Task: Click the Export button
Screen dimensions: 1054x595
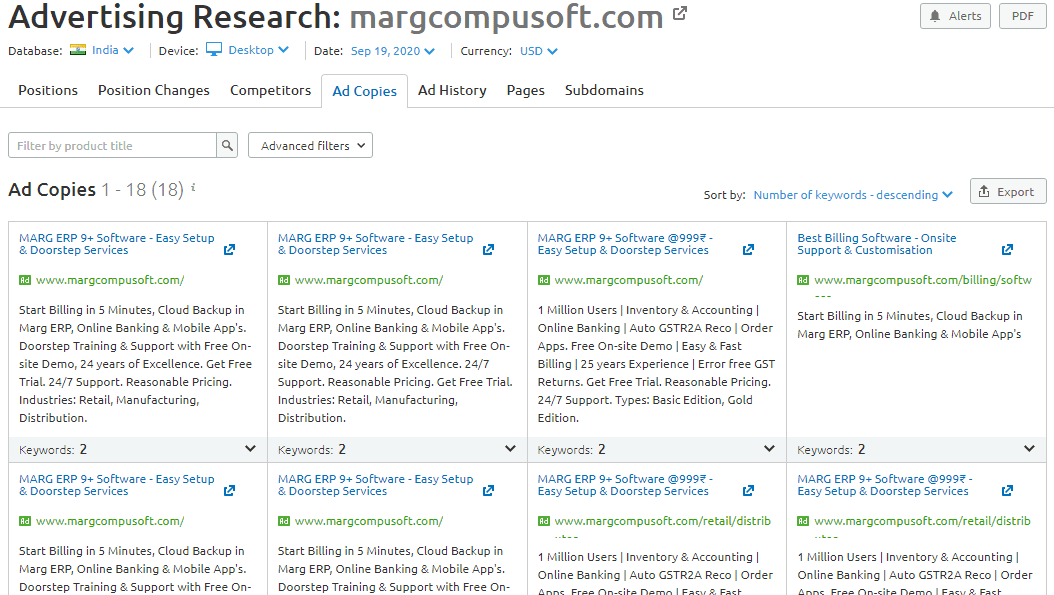Action: (x=1008, y=192)
